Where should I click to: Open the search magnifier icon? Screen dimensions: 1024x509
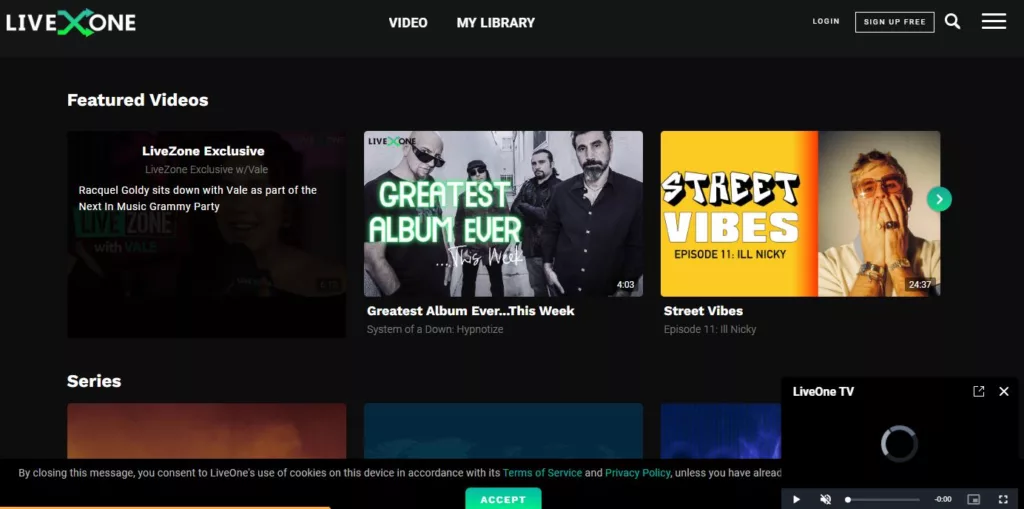click(x=952, y=22)
